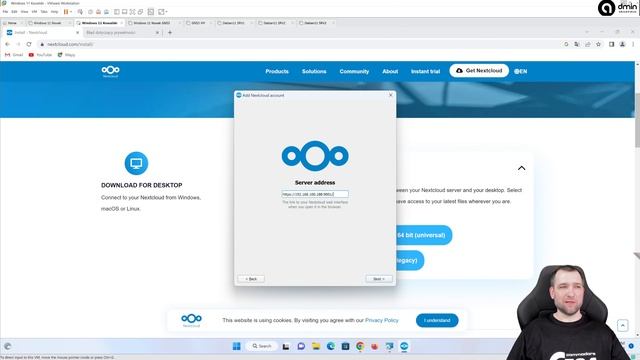Image resolution: width=640 pixels, height=360 pixels.
Task: Click the Chrome back arrow
Action: [7, 44]
